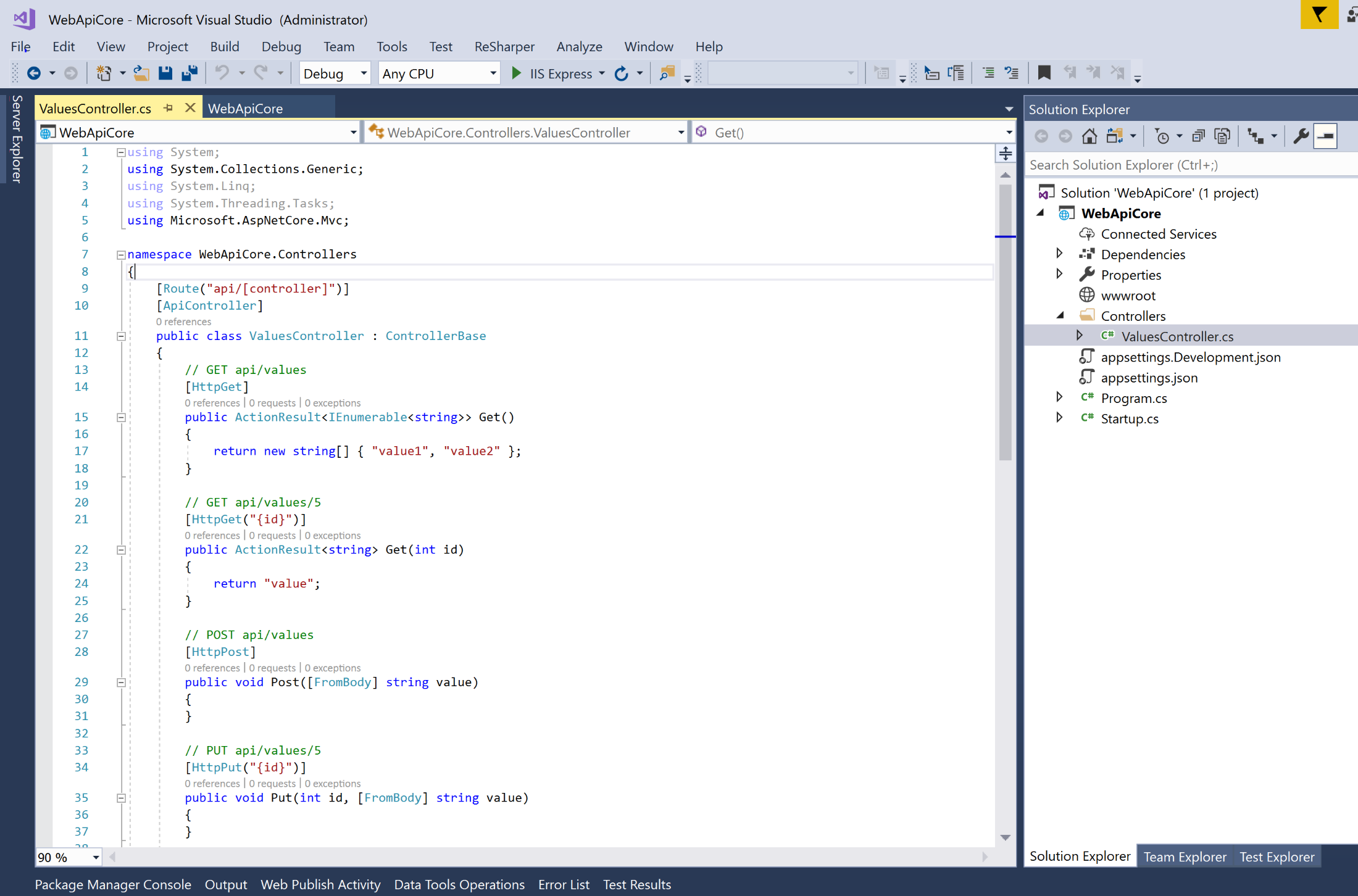
Task: Open the Debug configuration dropdown
Action: click(x=335, y=73)
